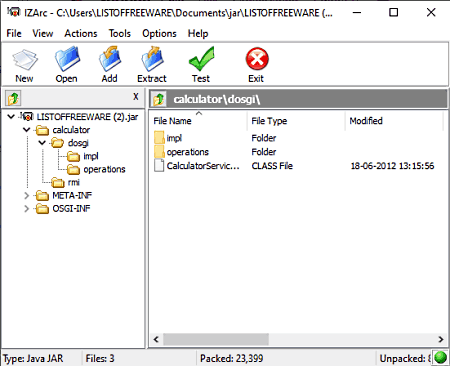Click the LISTOFFREEWARE (2).jar archive icon in tree

27,116
